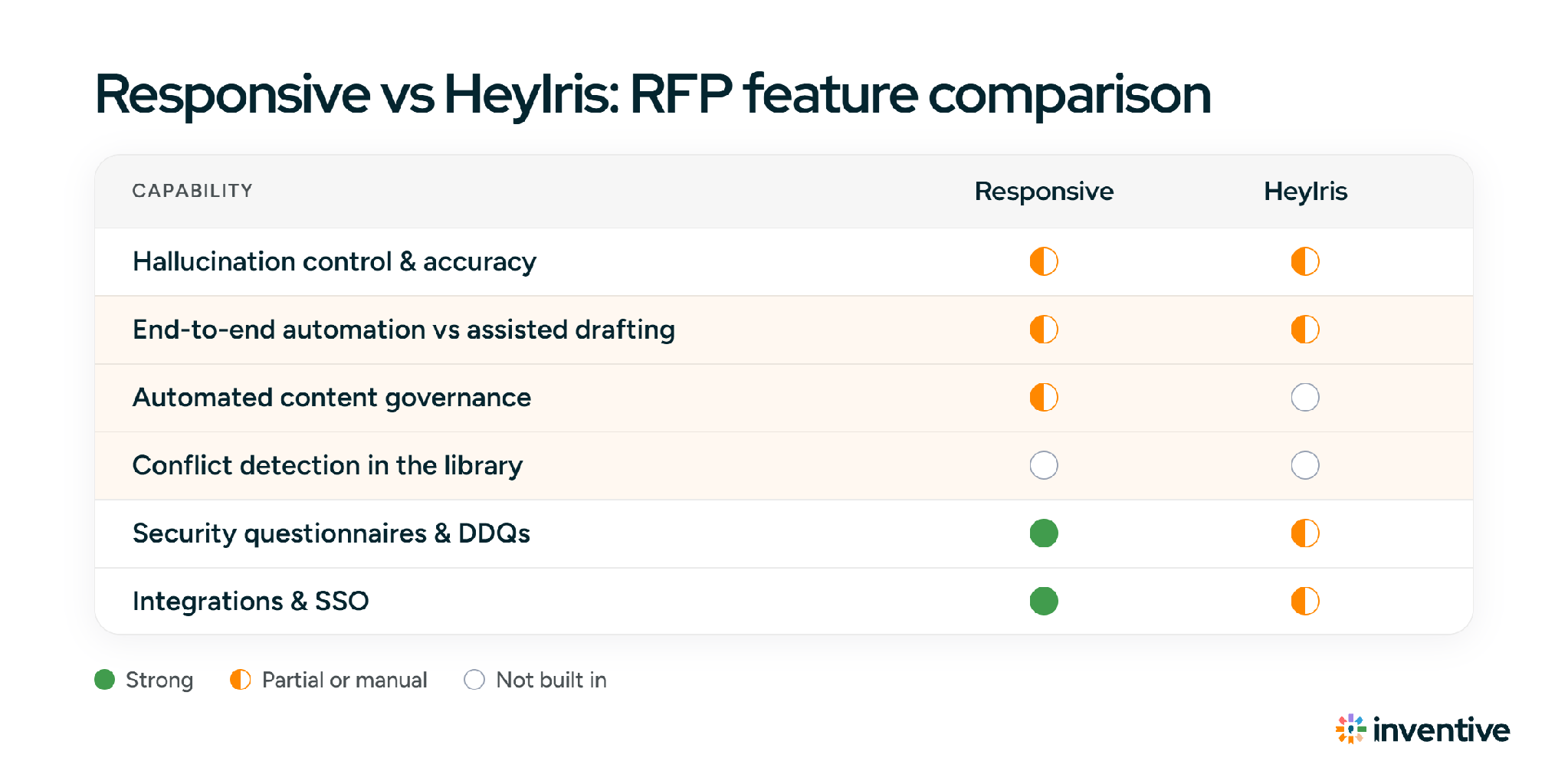The width and height of the screenshot is (1568, 784).
Task: Click the Responsive column header
Action: [x=1044, y=191]
